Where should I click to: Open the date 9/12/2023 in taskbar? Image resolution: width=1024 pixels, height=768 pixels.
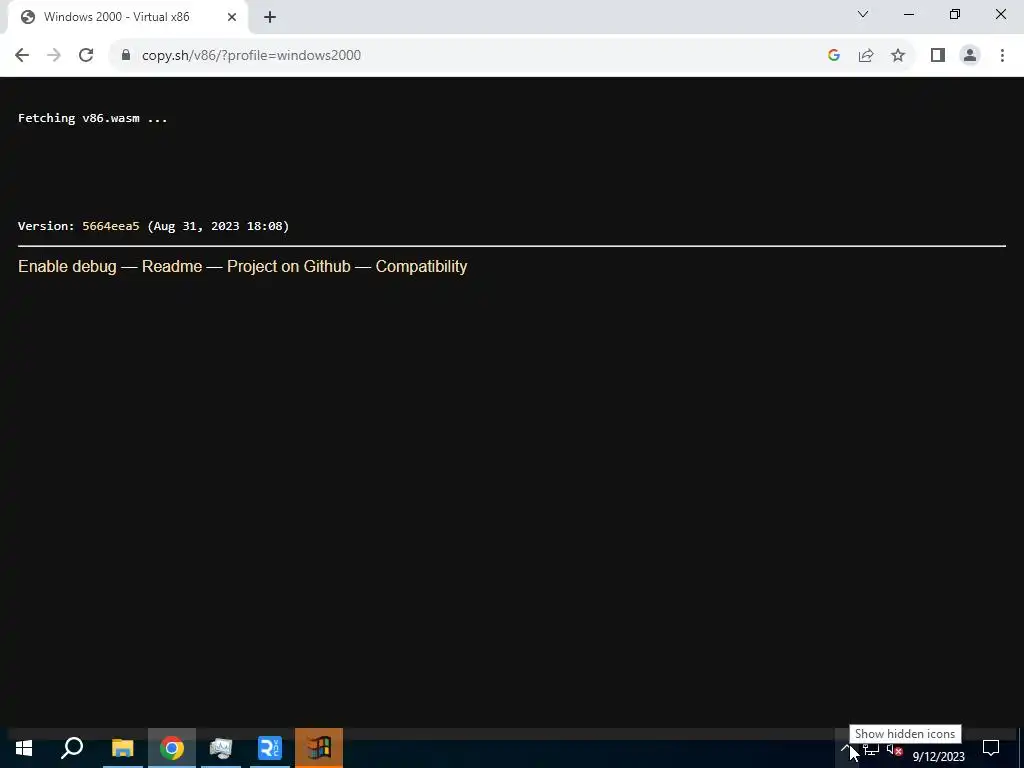938,756
